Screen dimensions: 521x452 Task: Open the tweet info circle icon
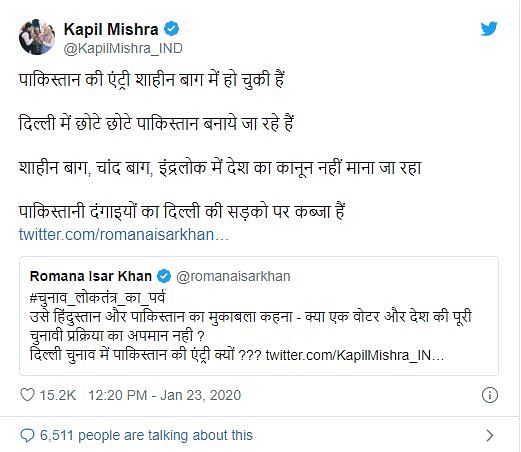tap(490, 395)
